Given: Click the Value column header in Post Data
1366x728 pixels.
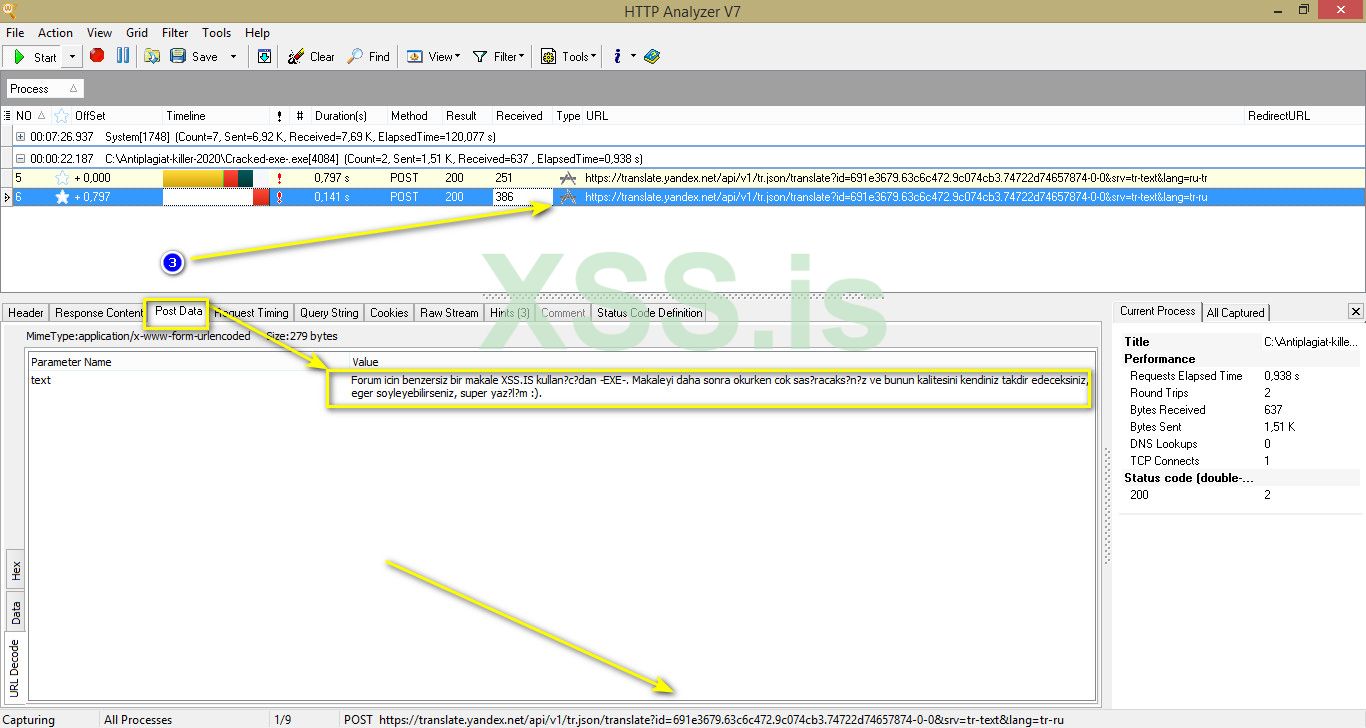Looking at the screenshot, I should click(x=722, y=362).
